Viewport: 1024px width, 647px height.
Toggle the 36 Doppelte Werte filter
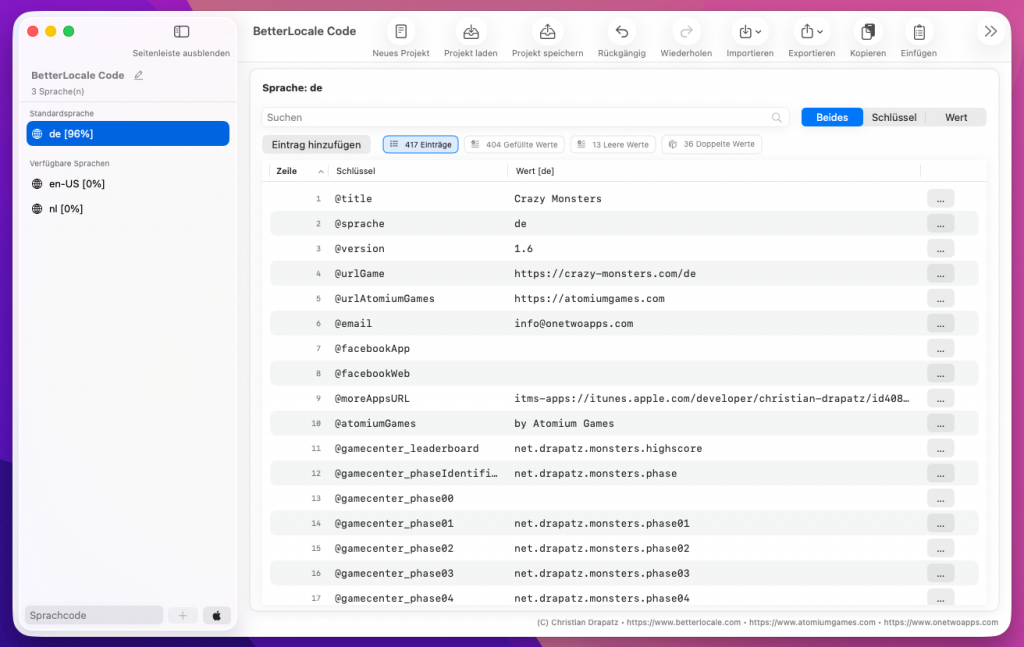point(711,145)
